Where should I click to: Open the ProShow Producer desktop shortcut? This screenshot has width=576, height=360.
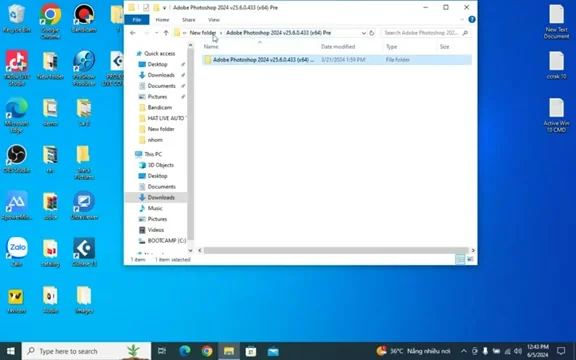(x=84, y=68)
